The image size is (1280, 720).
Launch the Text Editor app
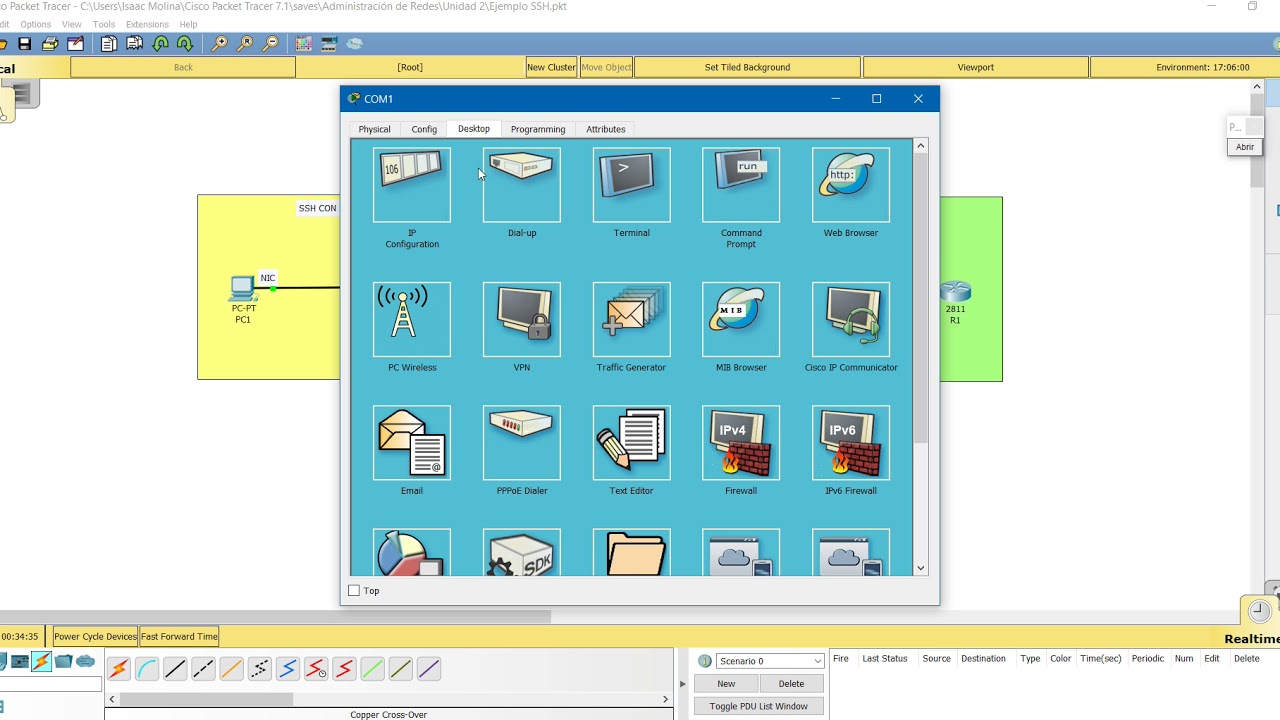pos(632,443)
